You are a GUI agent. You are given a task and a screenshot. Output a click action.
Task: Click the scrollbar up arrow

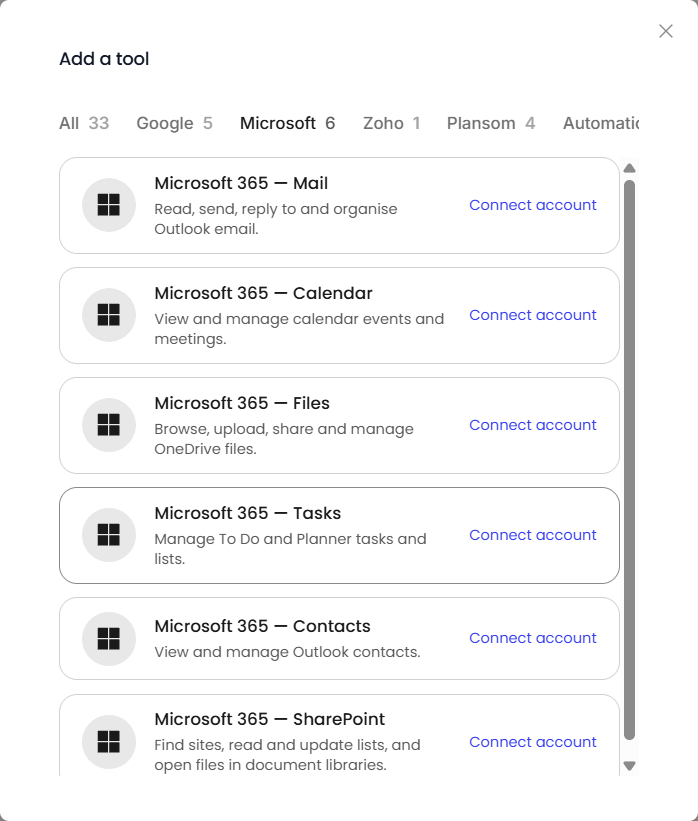629,168
